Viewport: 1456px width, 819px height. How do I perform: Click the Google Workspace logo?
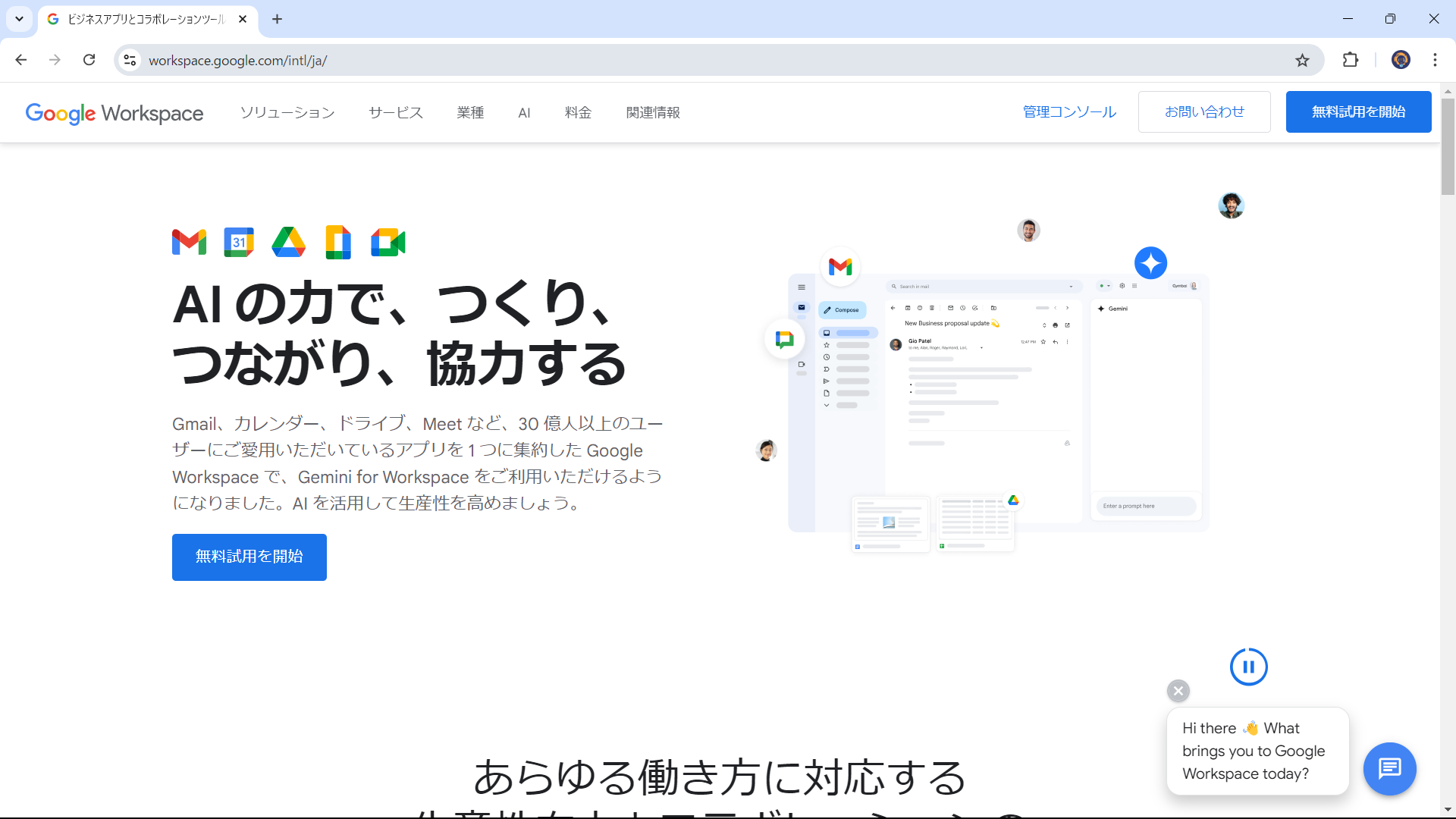pos(115,113)
